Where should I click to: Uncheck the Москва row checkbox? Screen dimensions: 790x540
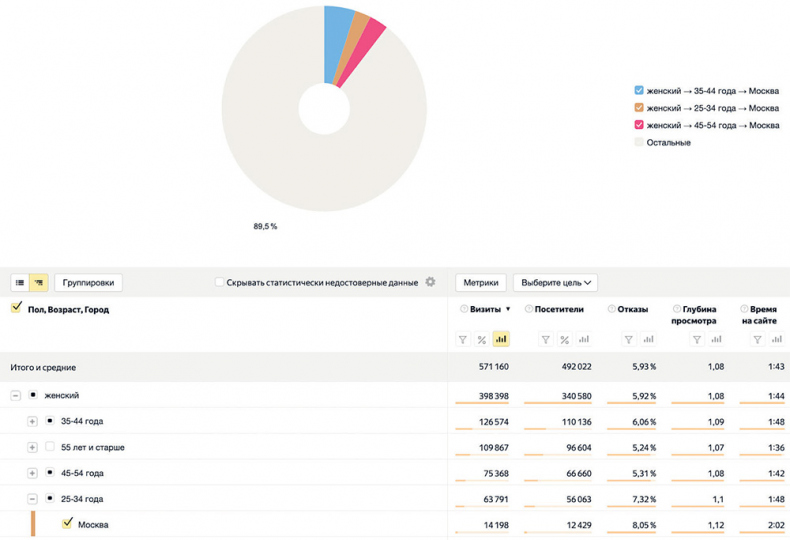68,523
